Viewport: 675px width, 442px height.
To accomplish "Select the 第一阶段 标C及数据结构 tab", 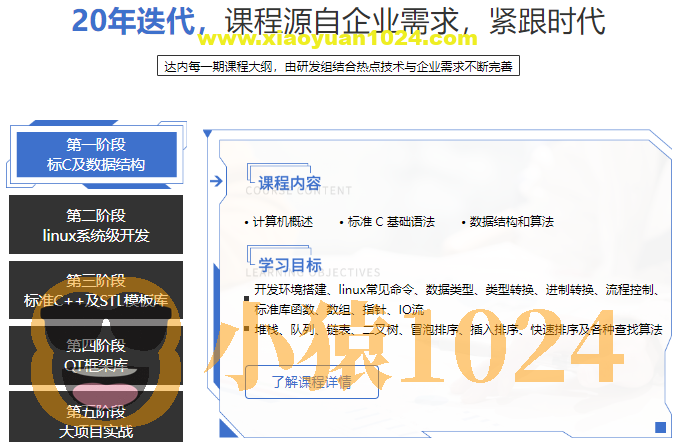I will click(96, 154).
